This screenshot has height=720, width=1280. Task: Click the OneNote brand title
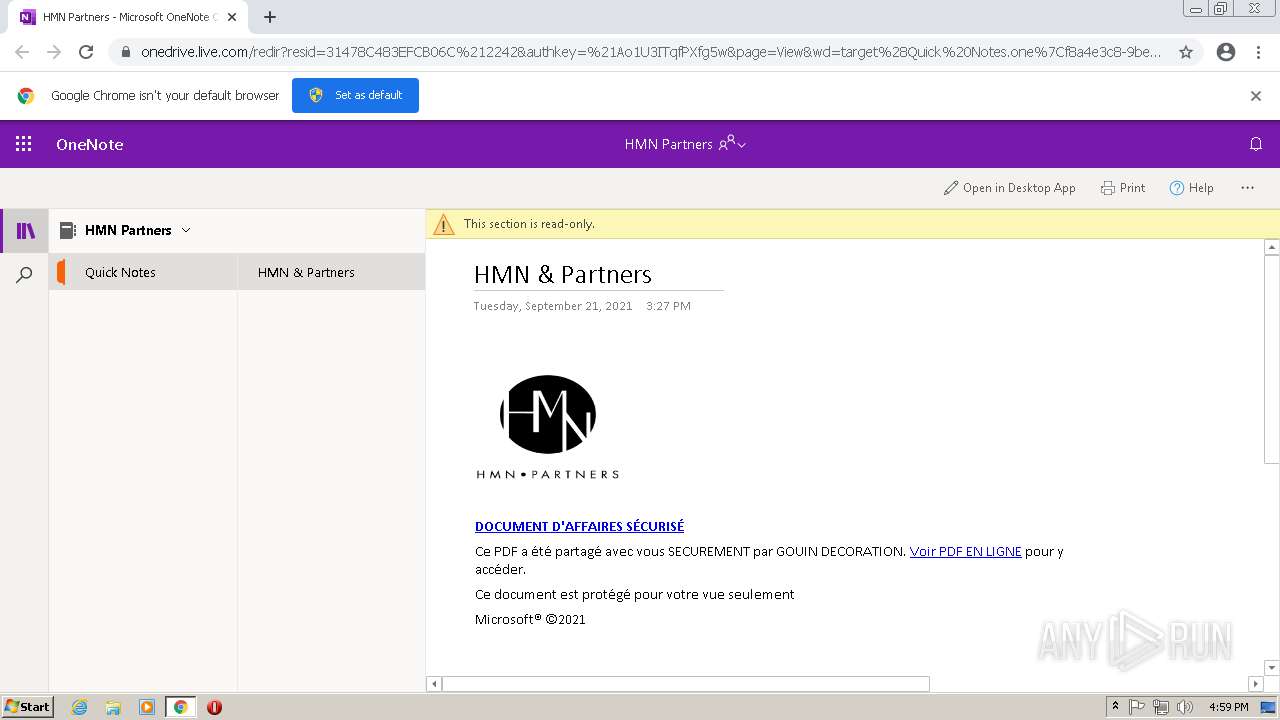pos(90,144)
